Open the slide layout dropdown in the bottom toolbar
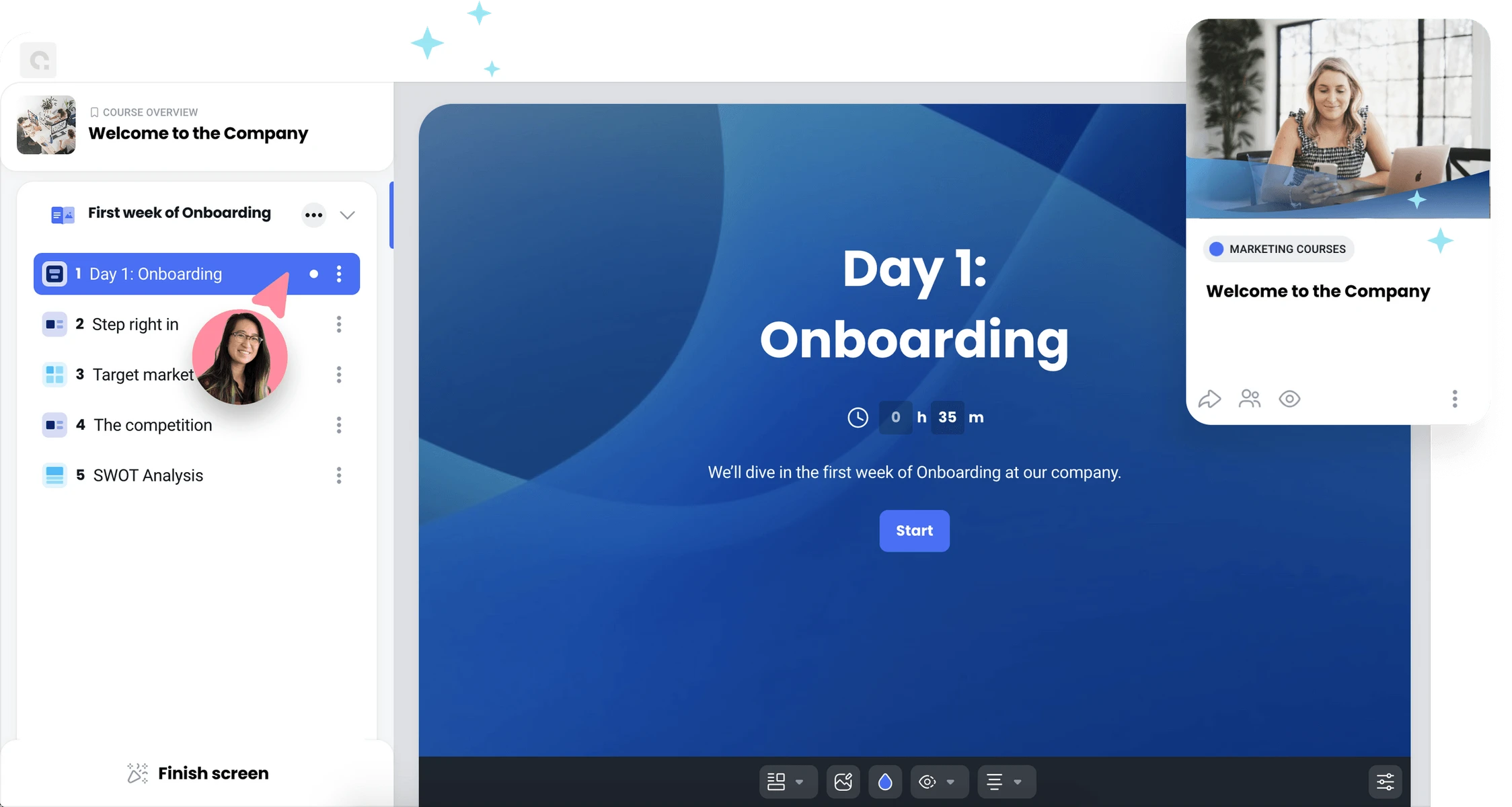This screenshot has width=1512, height=807. [788, 781]
